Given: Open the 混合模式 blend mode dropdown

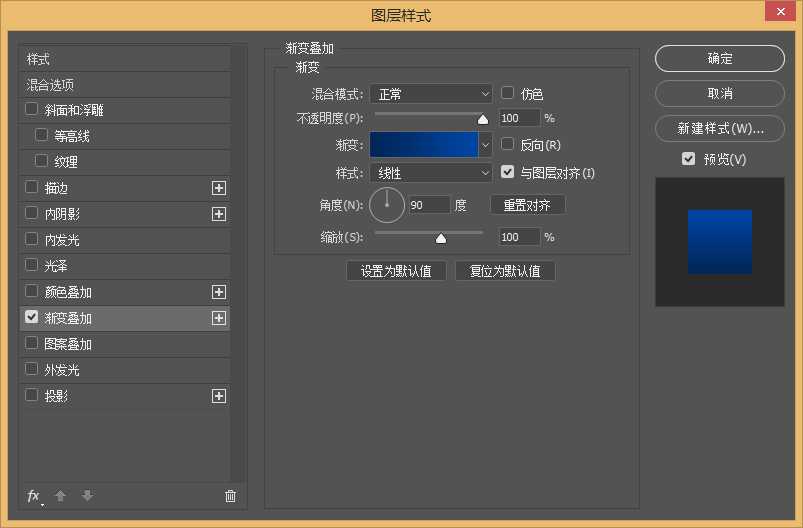Looking at the screenshot, I should click(431, 94).
